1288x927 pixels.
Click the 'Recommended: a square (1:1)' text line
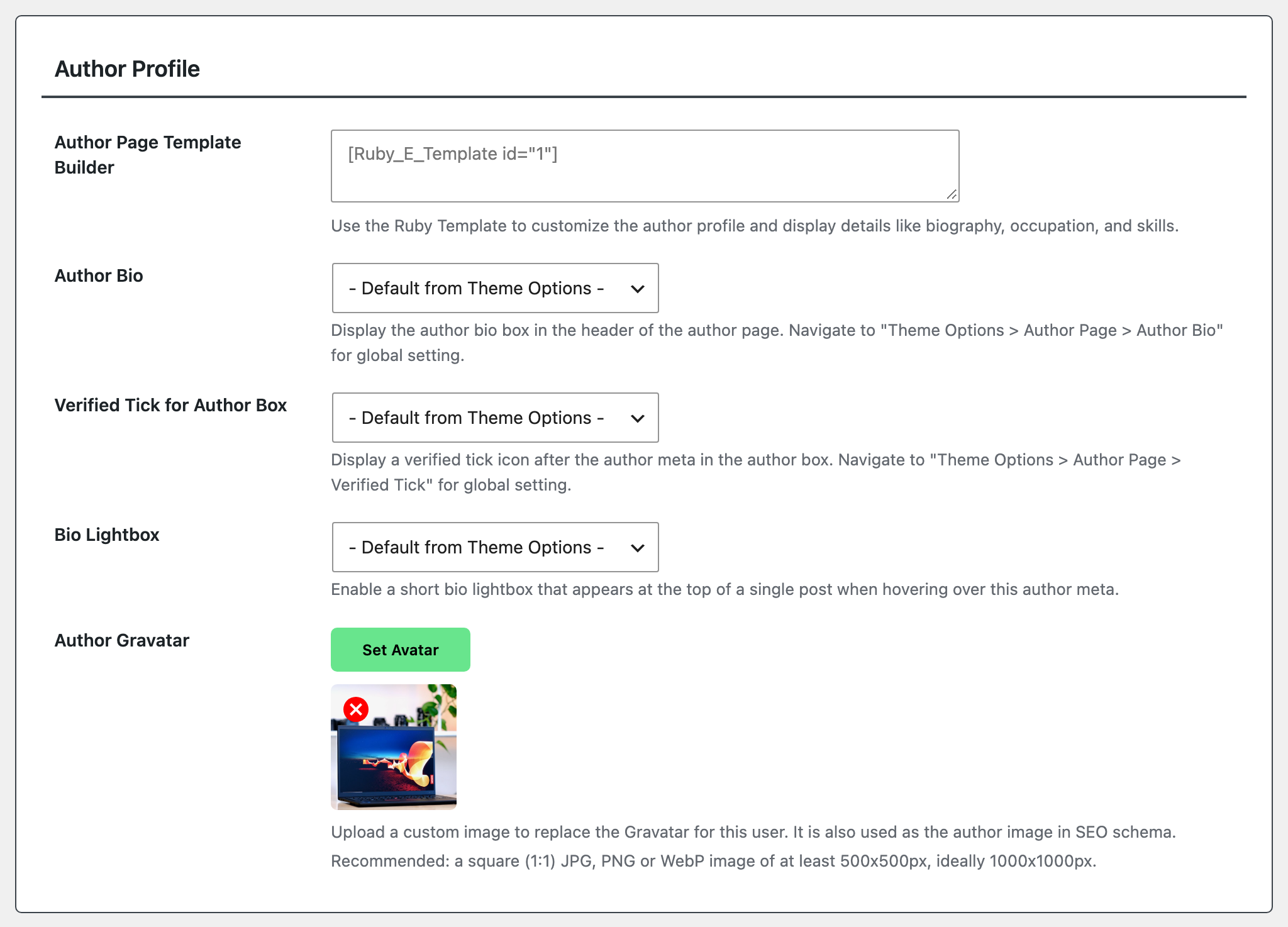[714, 861]
